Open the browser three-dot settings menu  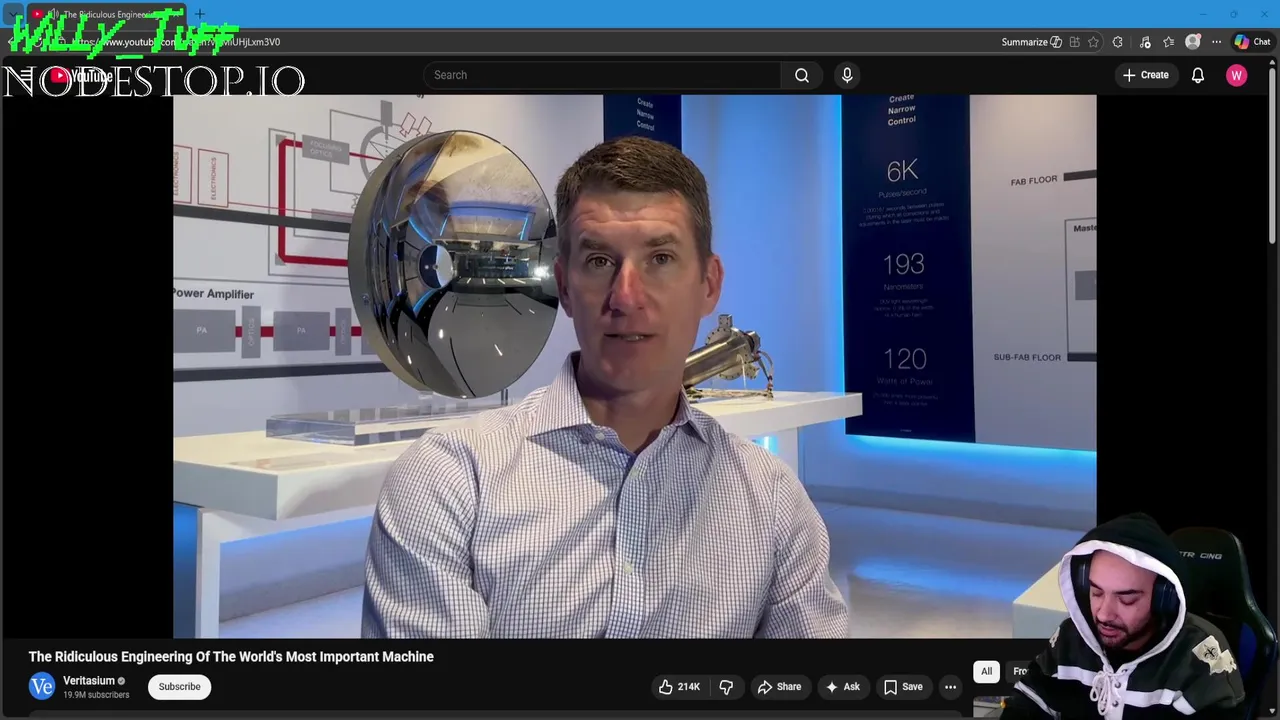tap(1216, 42)
